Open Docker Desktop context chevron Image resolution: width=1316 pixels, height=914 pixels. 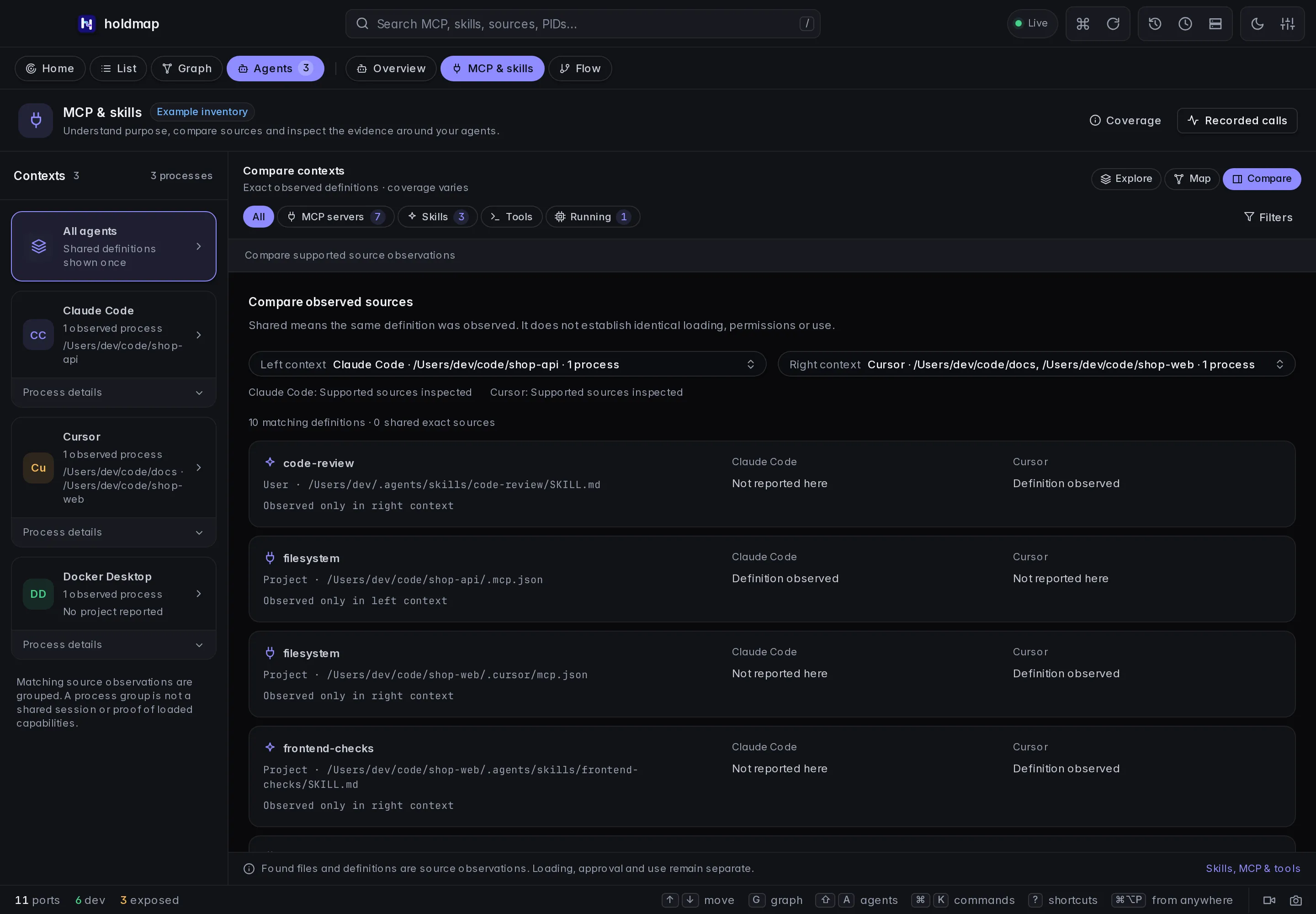click(199, 594)
